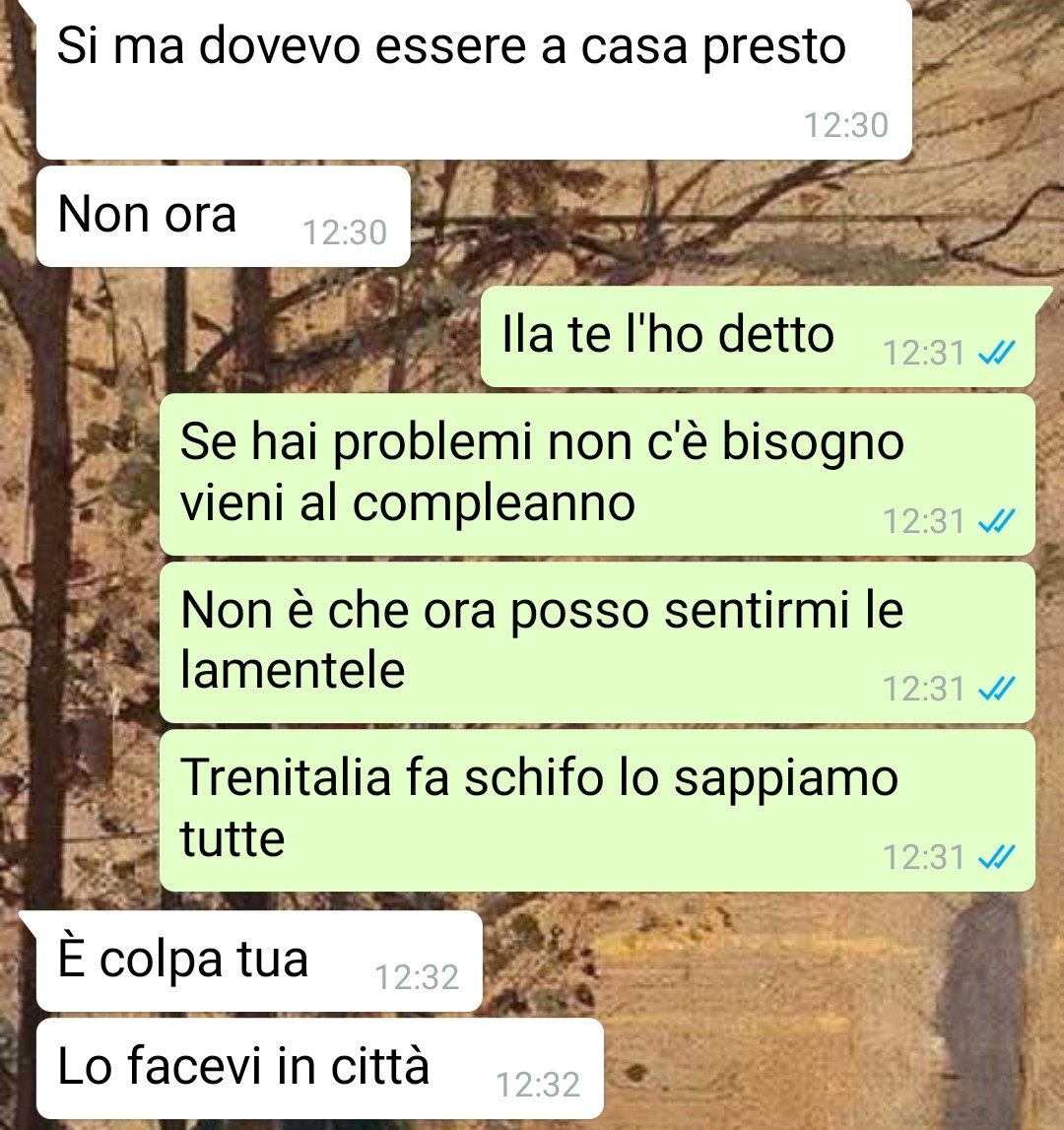1064x1130 pixels.
Task: Tap the 12:32 timestamp beside "È colpa tua"
Action: click(417, 977)
